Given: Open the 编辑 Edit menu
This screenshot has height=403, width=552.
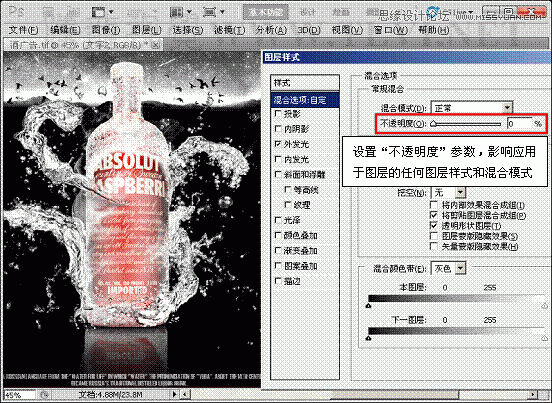Looking at the screenshot, I should pos(65,30).
